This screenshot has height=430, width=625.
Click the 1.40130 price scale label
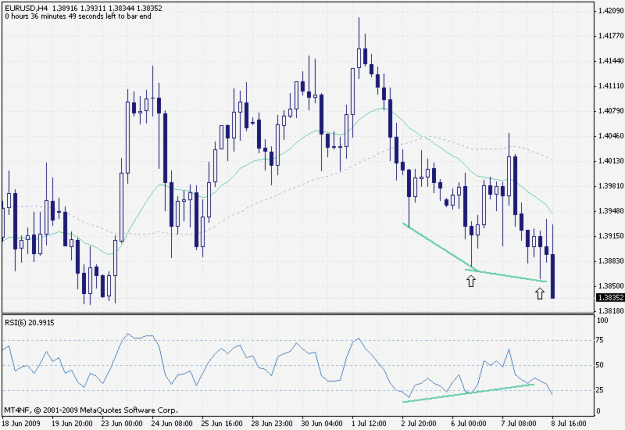tap(610, 161)
